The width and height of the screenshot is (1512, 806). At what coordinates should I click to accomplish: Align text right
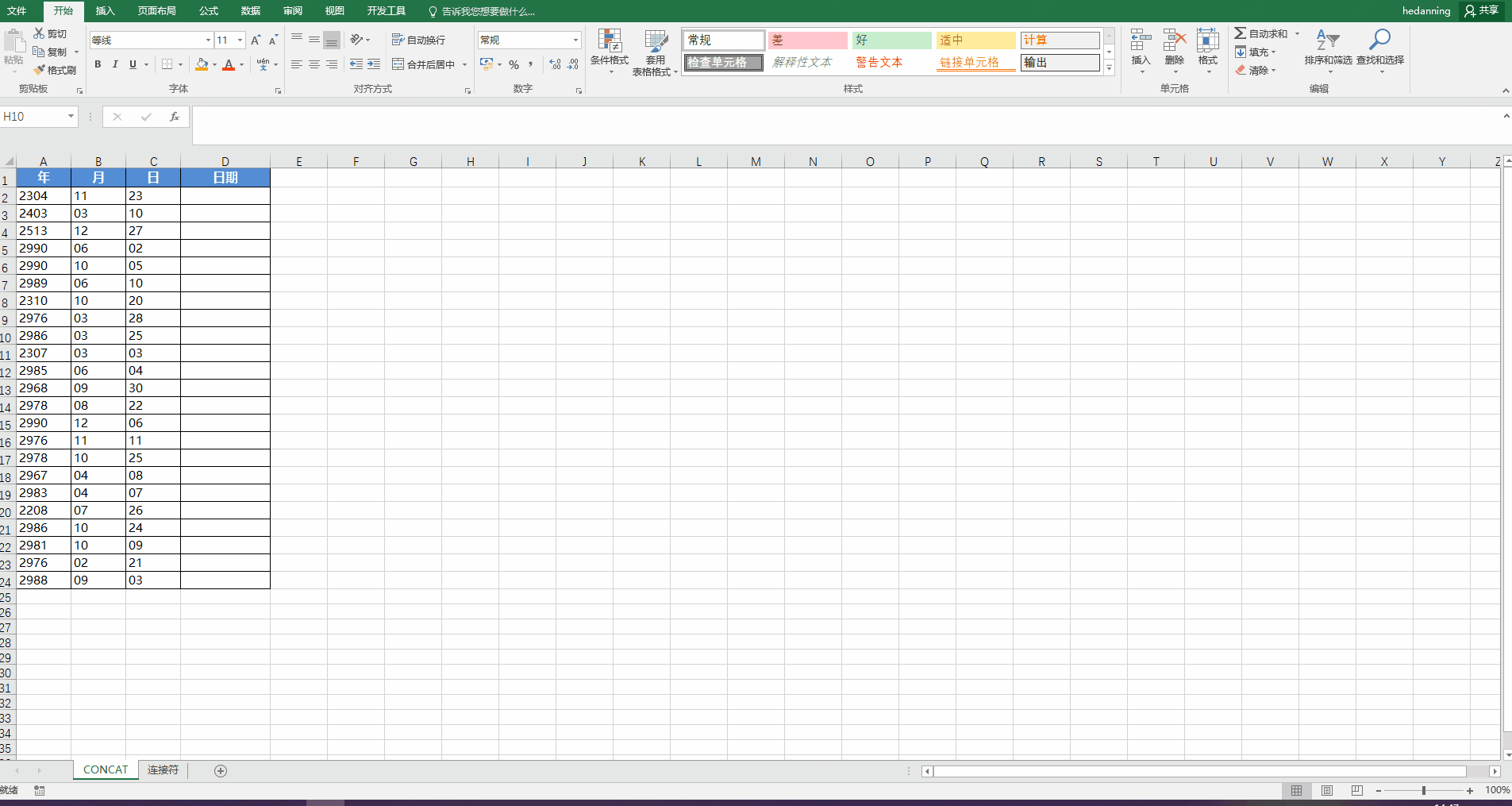332,64
